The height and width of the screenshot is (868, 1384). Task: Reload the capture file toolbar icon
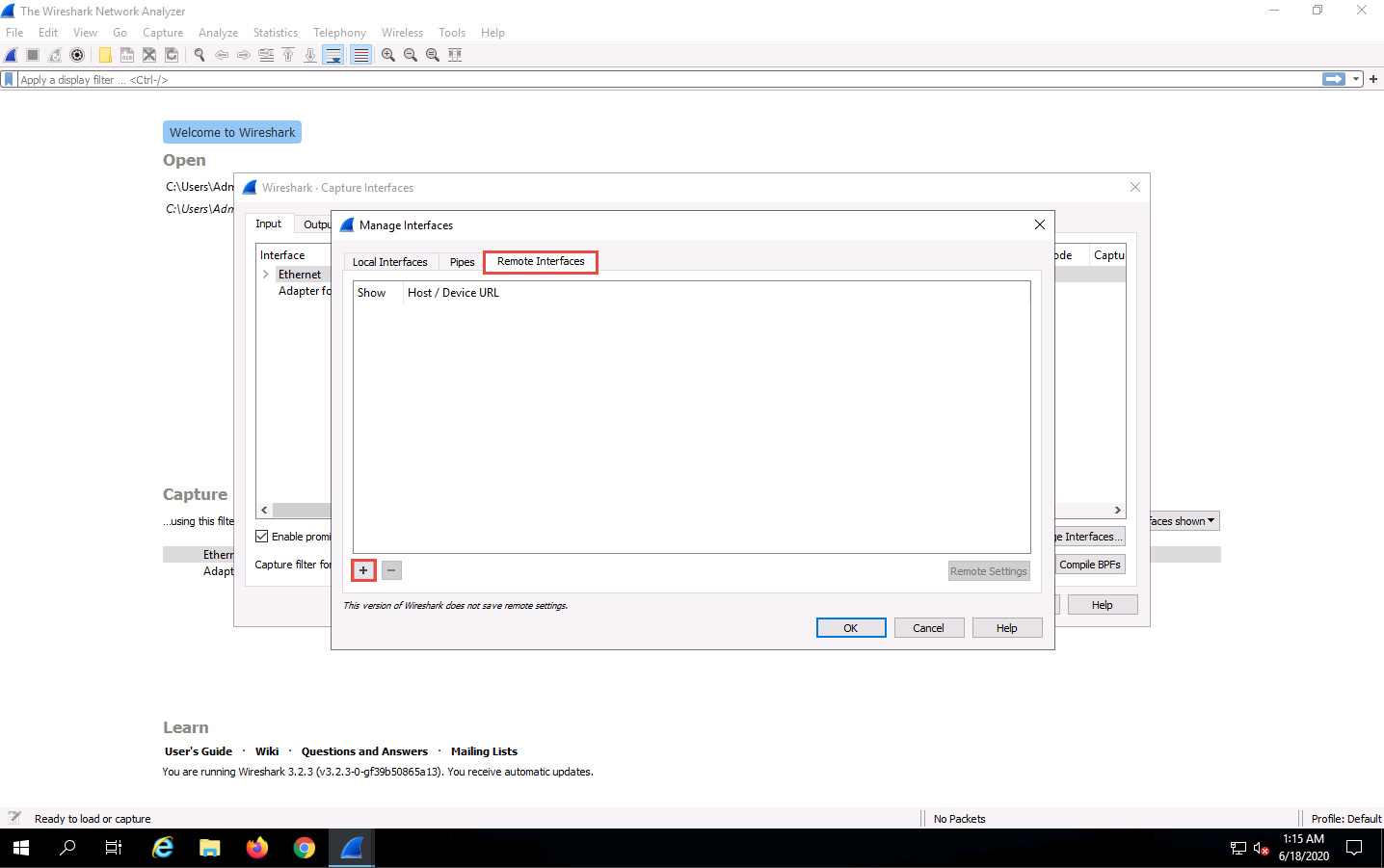coord(172,55)
